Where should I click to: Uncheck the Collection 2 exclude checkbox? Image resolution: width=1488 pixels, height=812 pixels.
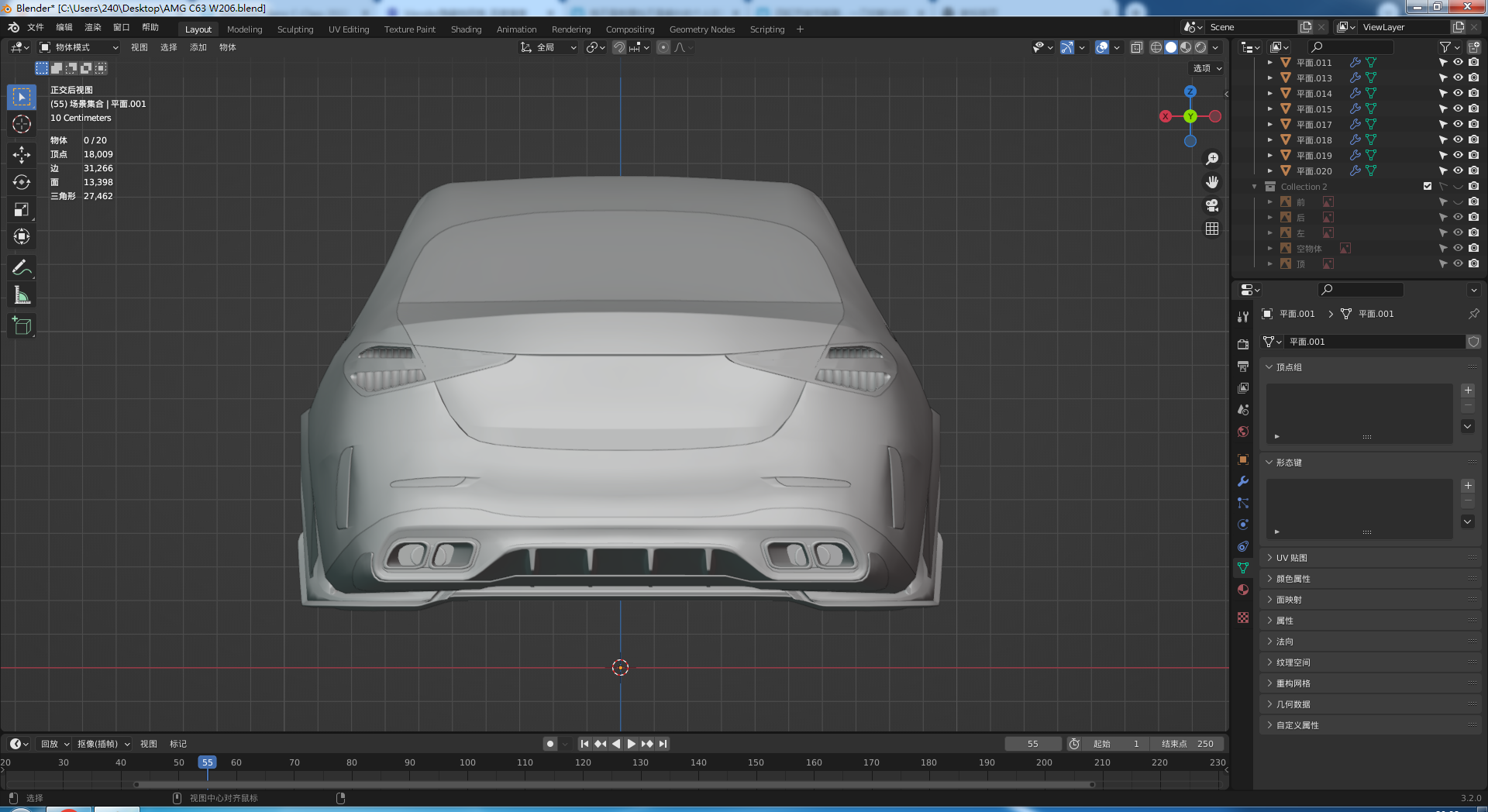coord(1428,187)
